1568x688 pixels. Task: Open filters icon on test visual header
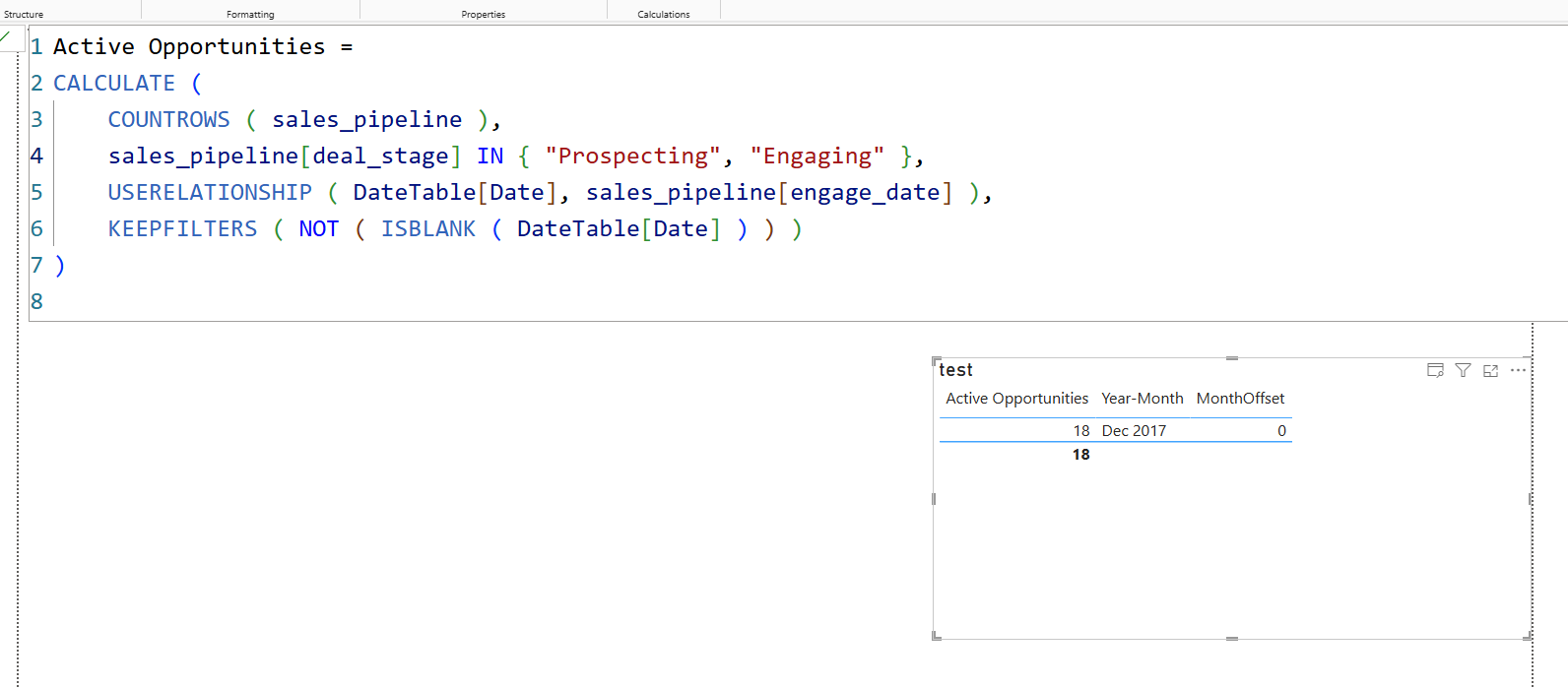click(1463, 370)
